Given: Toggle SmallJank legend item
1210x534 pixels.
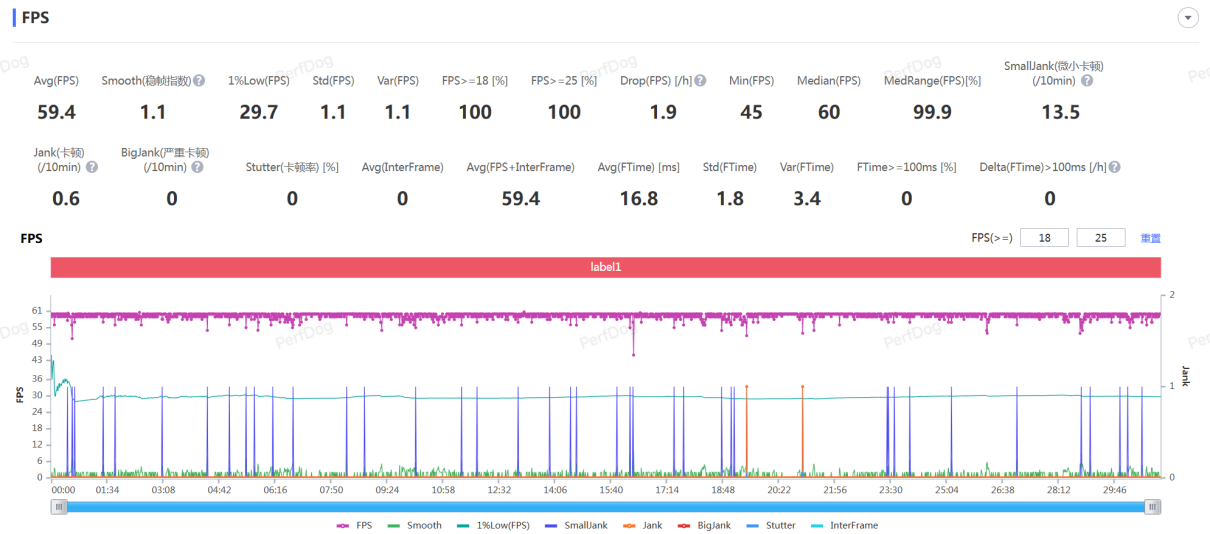Looking at the screenshot, I should point(576,525).
